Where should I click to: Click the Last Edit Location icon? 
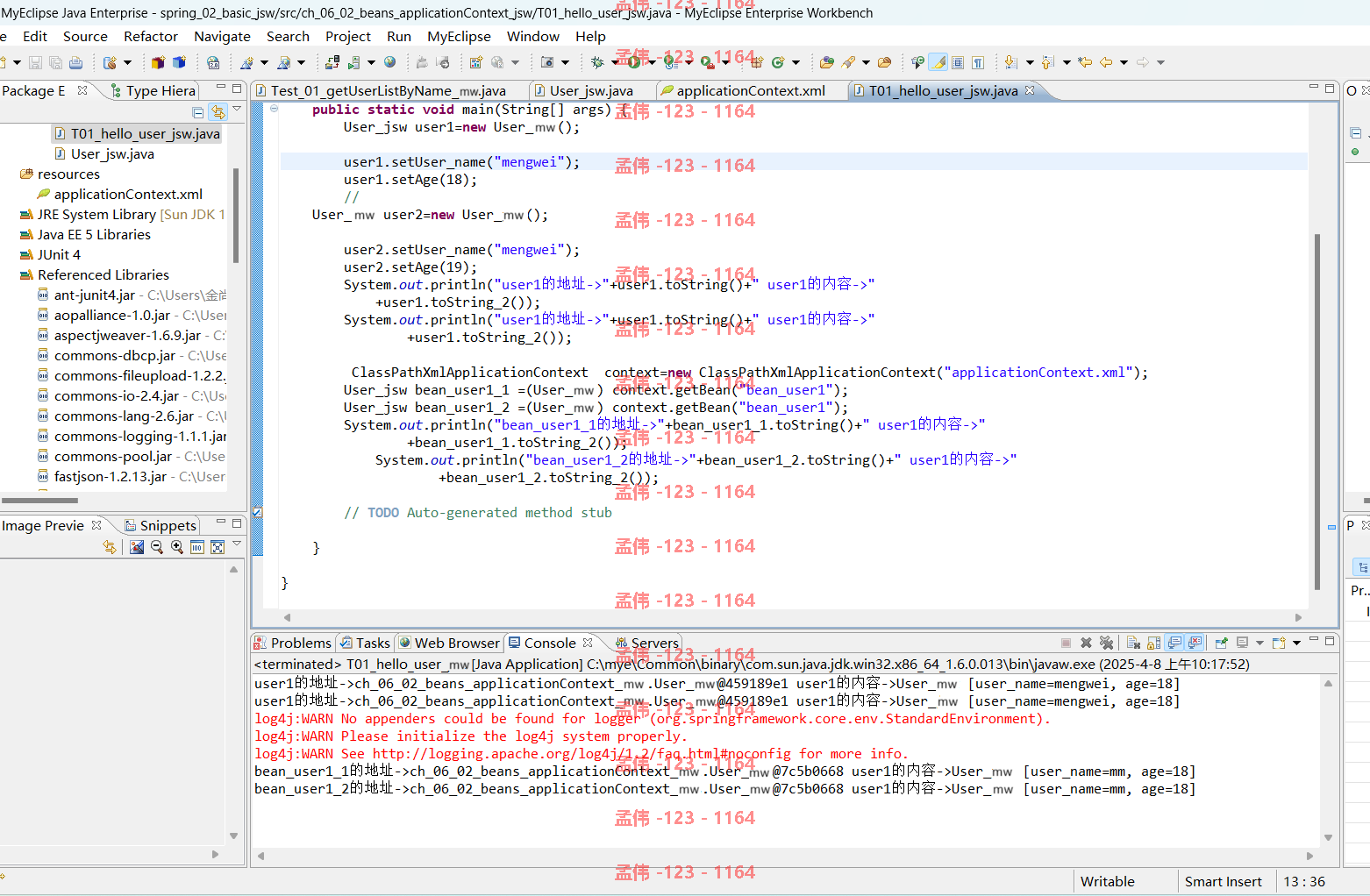[x=1085, y=62]
